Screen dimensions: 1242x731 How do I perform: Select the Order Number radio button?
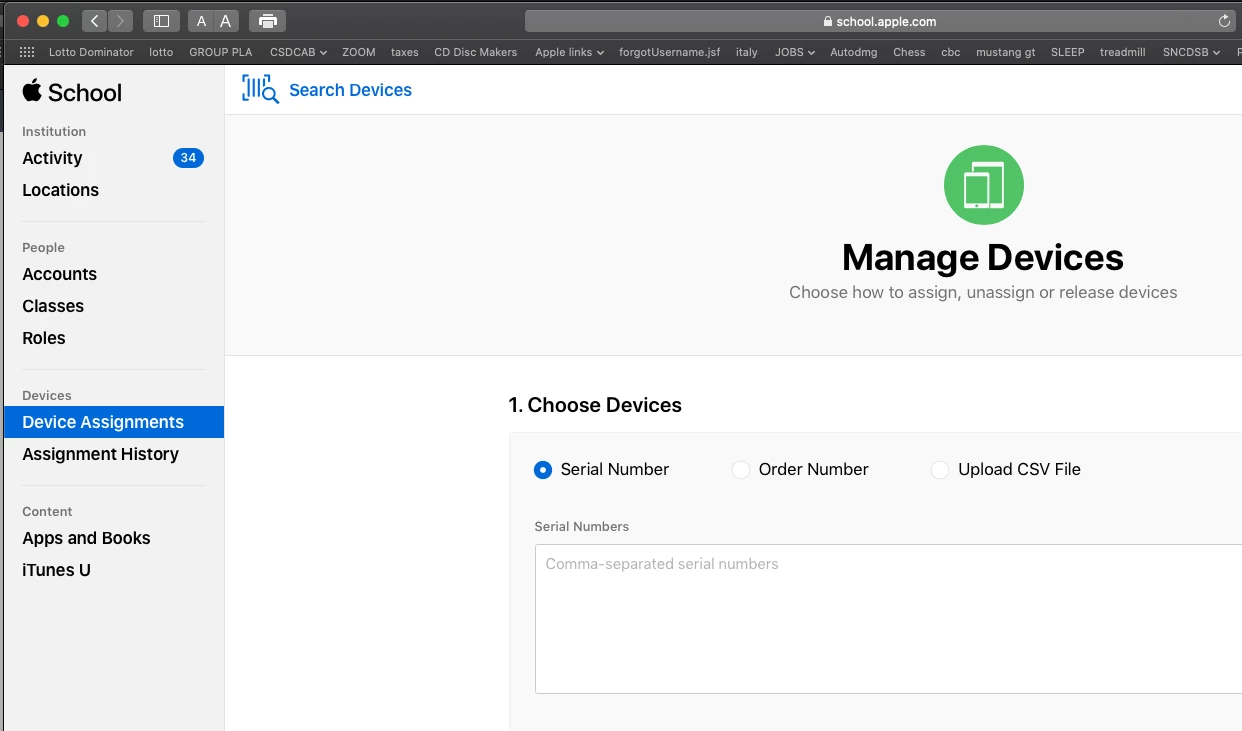point(741,470)
